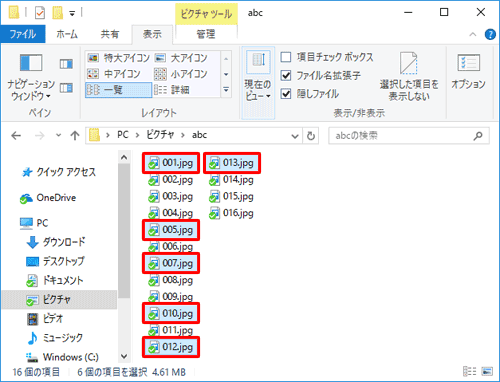Open ビデオ folder in sidebar
This screenshot has height=382, width=500.
(45, 319)
